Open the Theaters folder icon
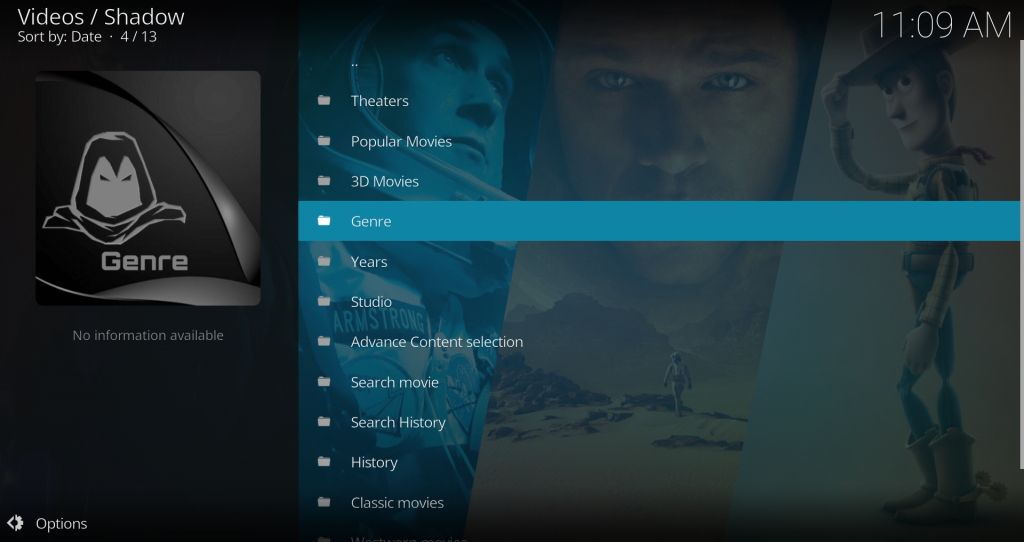Viewport: 1024px width, 542px height. point(324,101)
